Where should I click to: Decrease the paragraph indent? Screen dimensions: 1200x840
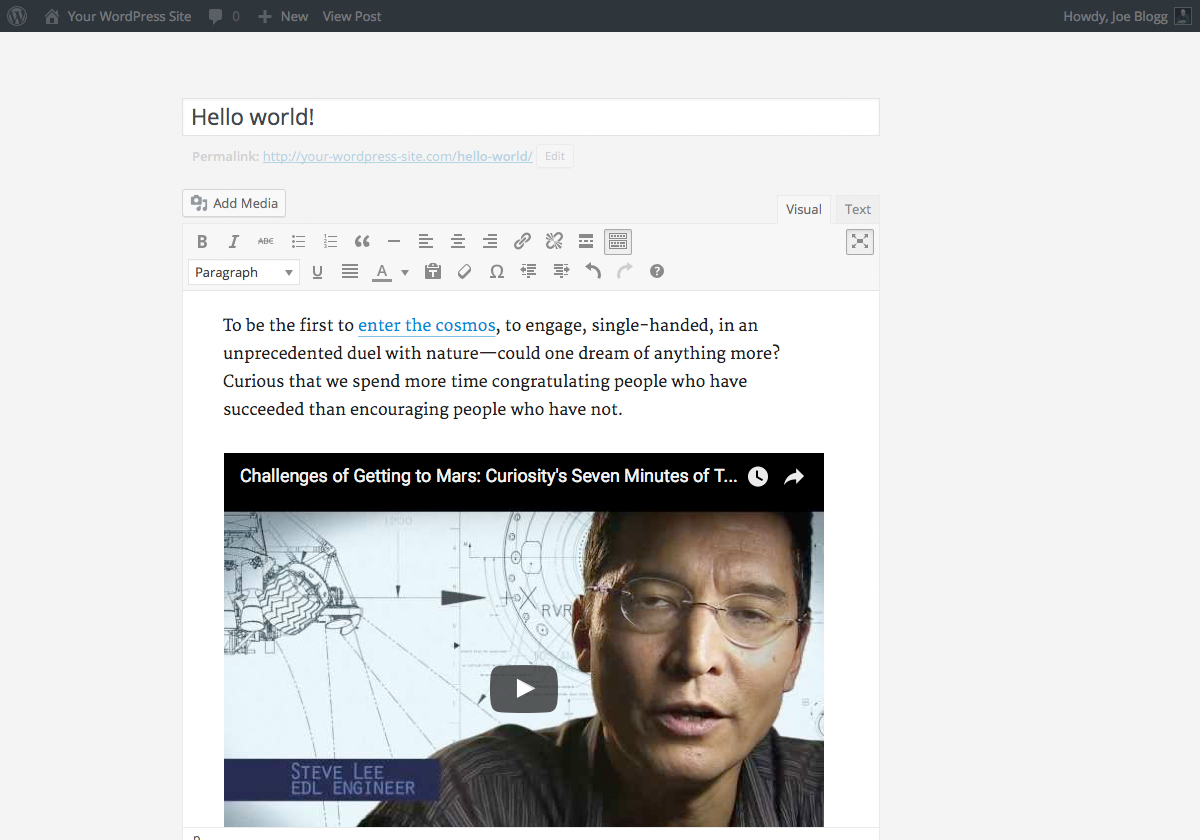click(x=529, y=271)
